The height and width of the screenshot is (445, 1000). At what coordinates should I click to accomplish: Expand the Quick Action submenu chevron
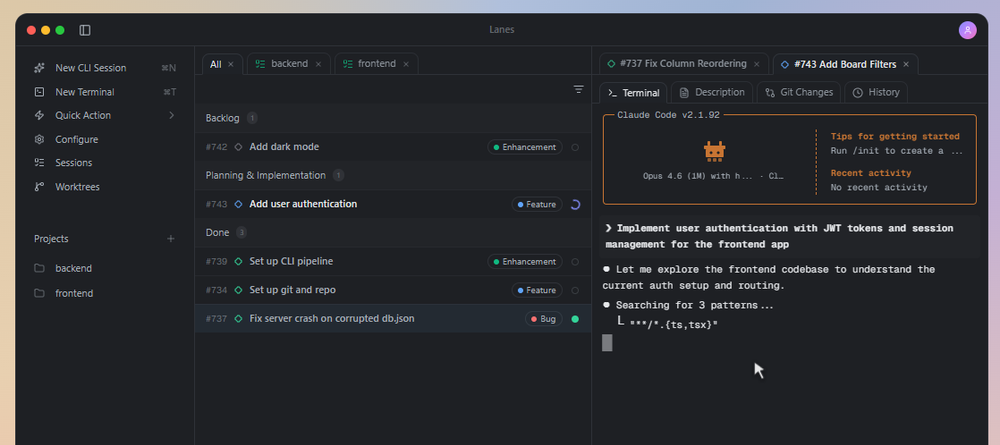pyautogui.click(x=171, y=115)
